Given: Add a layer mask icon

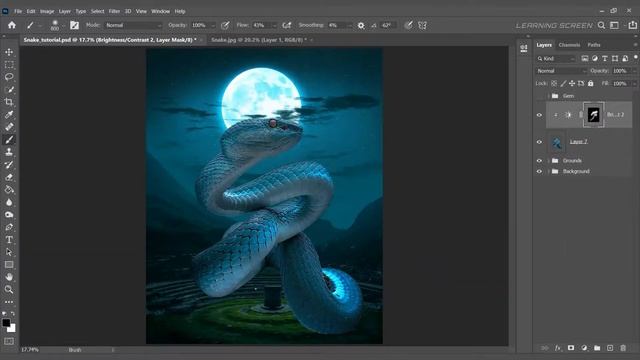Looking at the screenshot, I should [571, 348].
